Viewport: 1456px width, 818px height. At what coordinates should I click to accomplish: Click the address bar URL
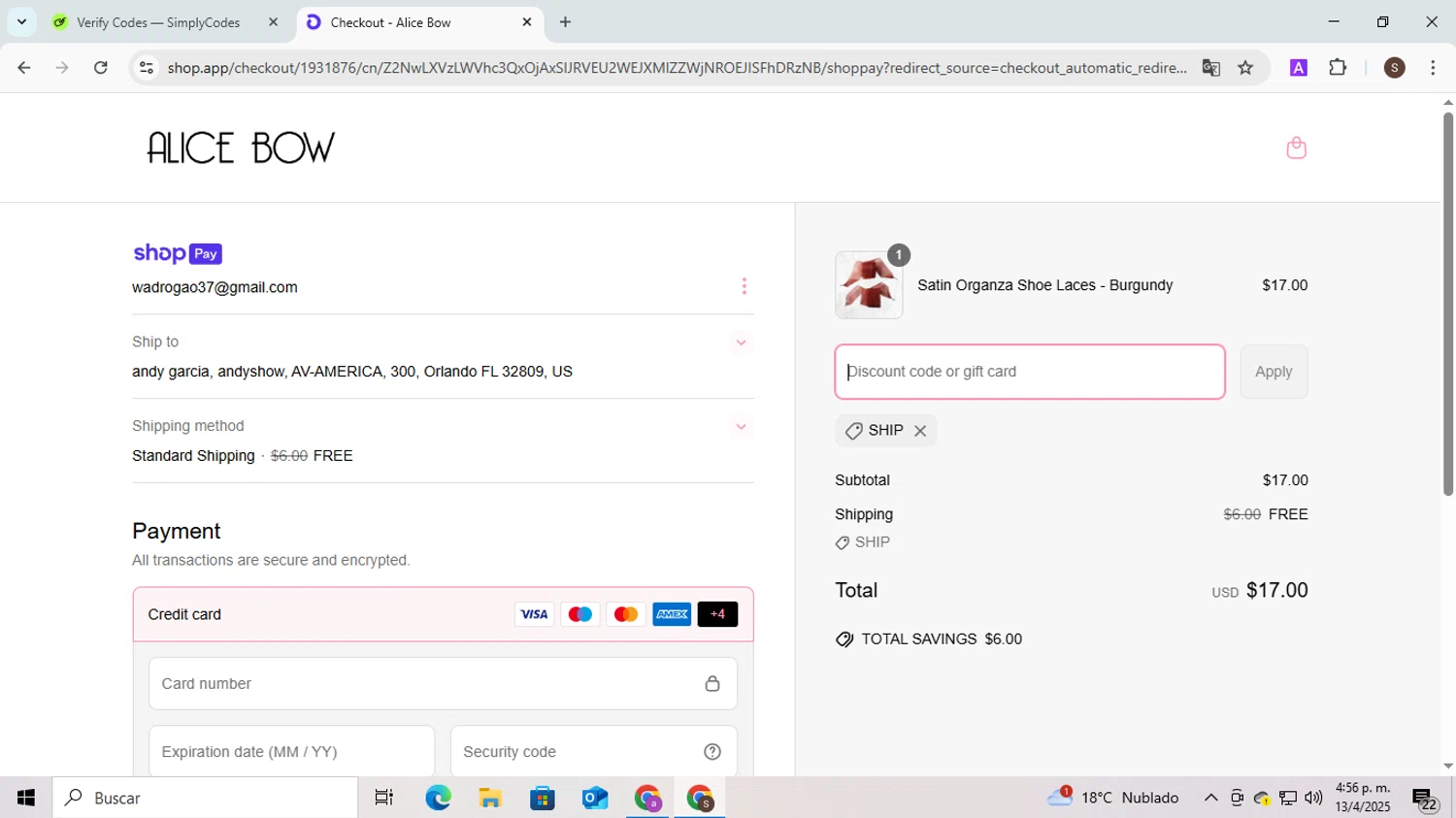[677, 68]
